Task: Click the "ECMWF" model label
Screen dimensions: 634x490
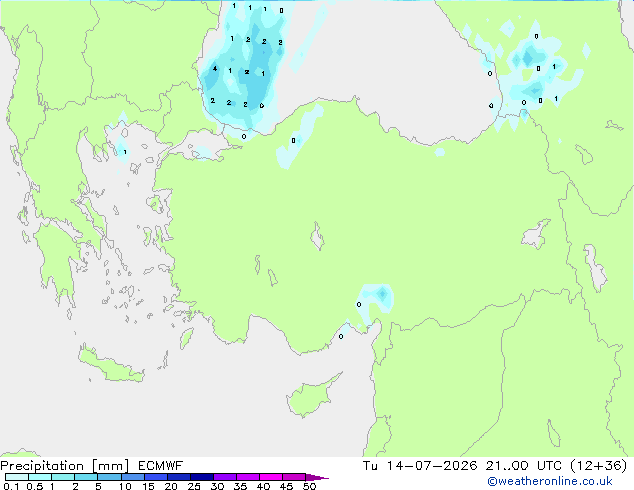Action: pyautogui.click(x=160, y=466)
